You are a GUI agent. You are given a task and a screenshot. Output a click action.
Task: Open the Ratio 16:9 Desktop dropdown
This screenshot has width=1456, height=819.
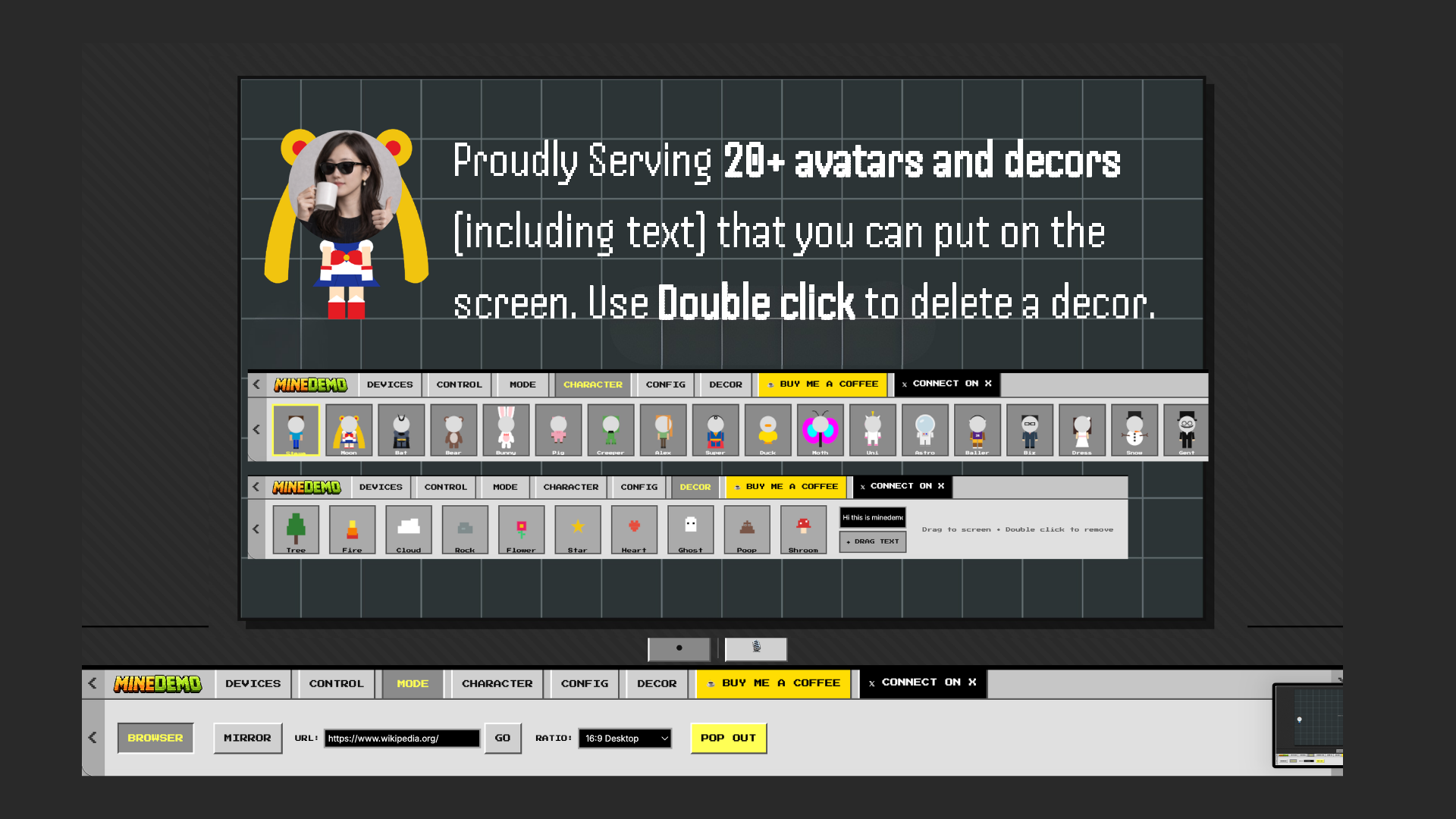click(x=625, y=738)
